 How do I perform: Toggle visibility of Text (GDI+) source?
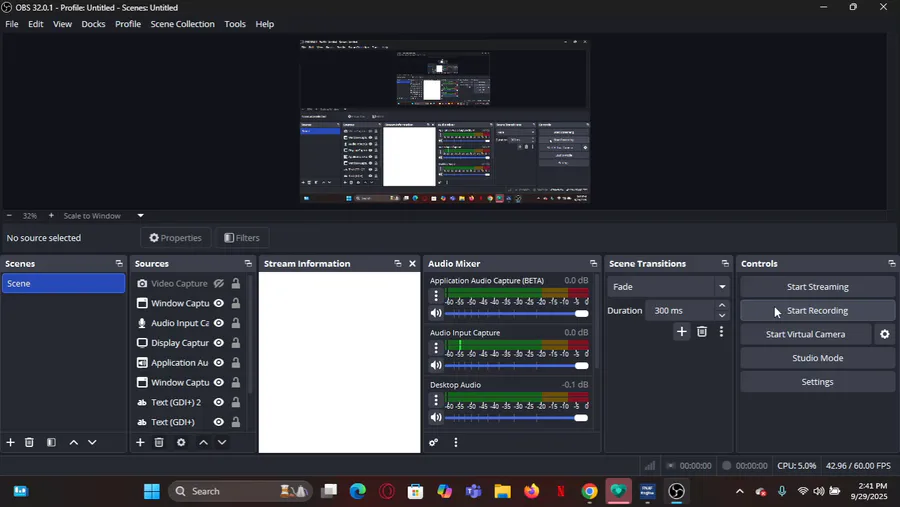pos(219,422)
